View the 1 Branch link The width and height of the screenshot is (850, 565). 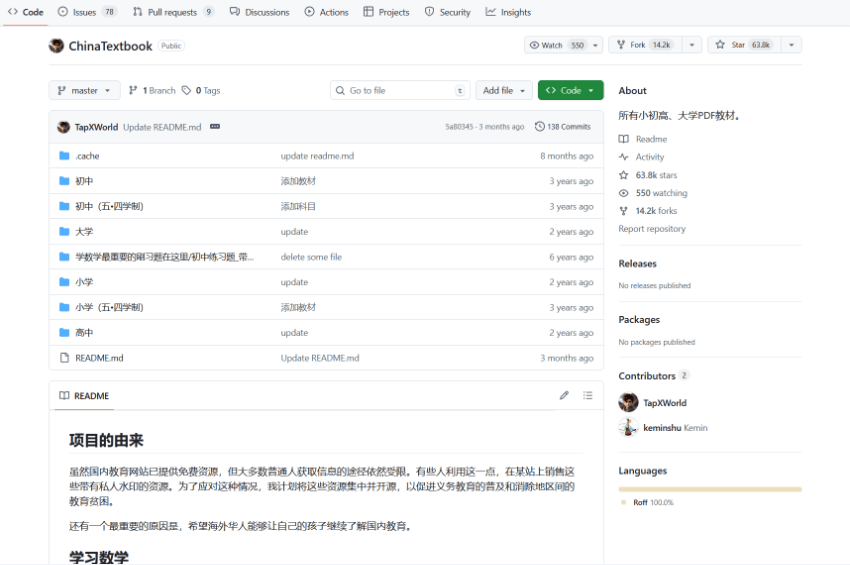[x=152, y=91]
